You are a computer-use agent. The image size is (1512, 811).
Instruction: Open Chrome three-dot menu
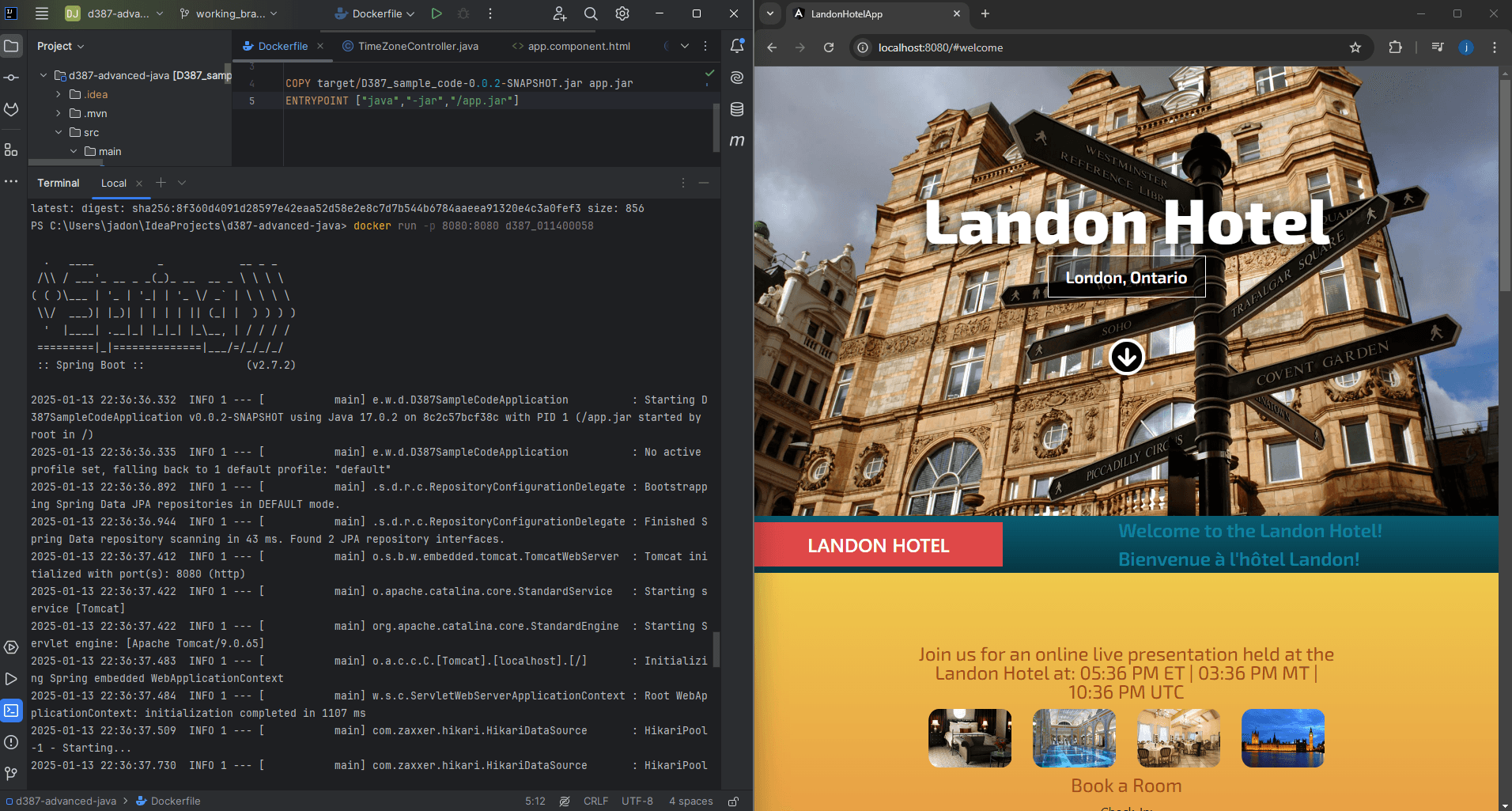pyautogui.click(x=1495, y=47)
